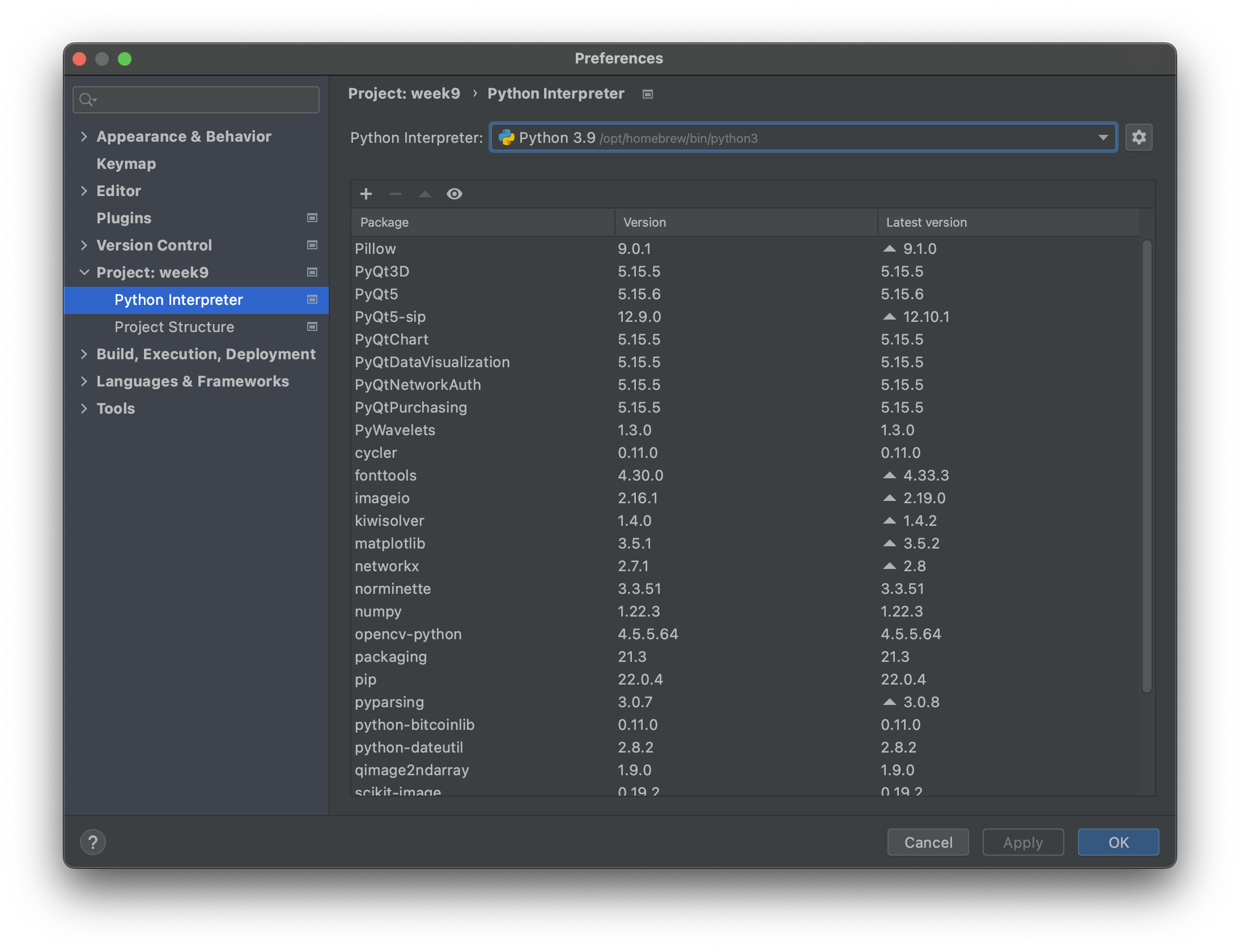Select the matplotlib package row
Viewport: 1240px width, 952px height.
pos(745,543)
